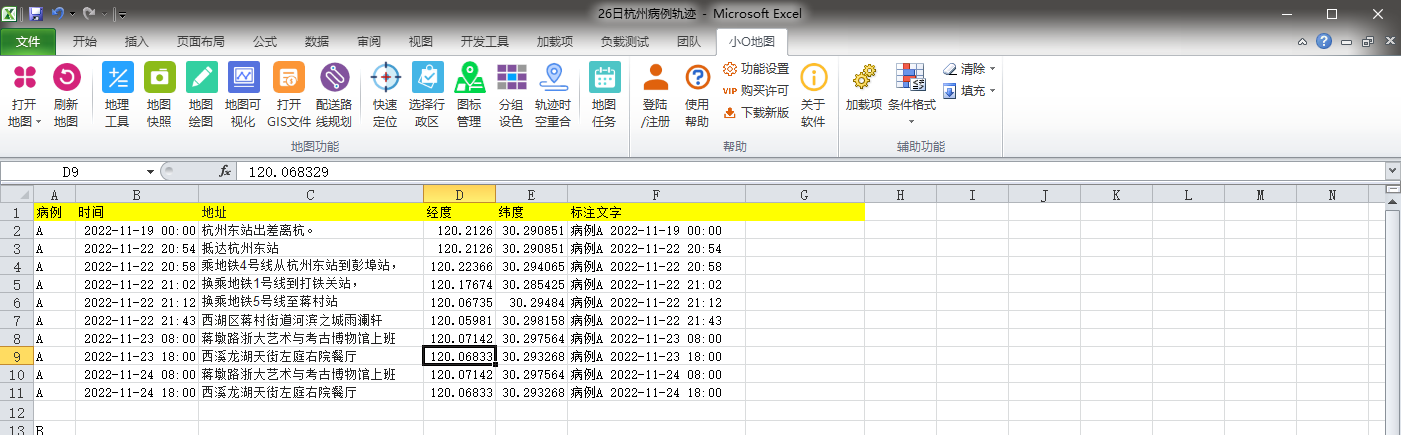Switch to the 负载测试 tab
Image resolution: width=1401 pixels, height=435 pixels.
[625, 42]
